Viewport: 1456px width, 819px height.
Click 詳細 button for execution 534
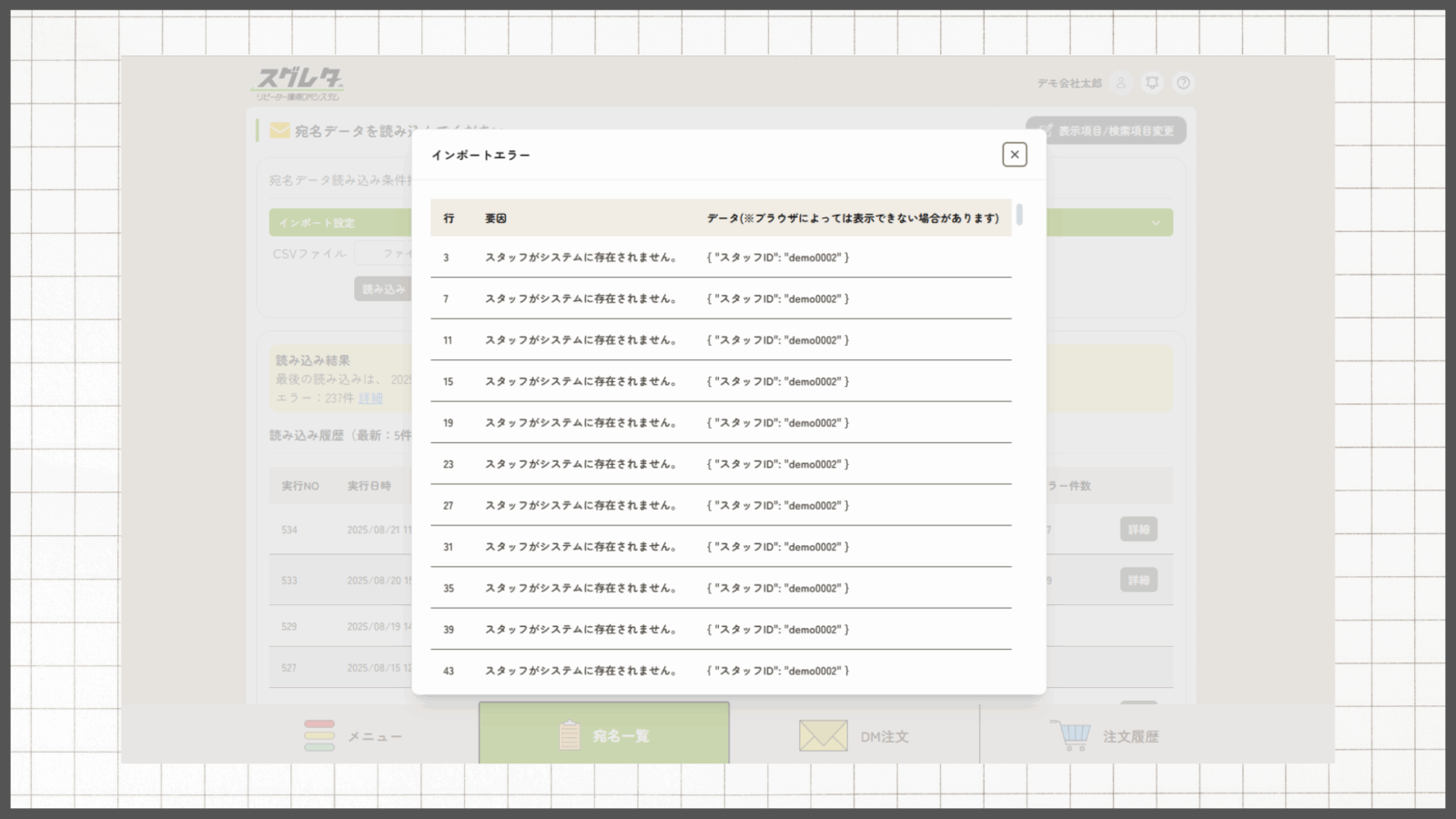click(1138, 530)
